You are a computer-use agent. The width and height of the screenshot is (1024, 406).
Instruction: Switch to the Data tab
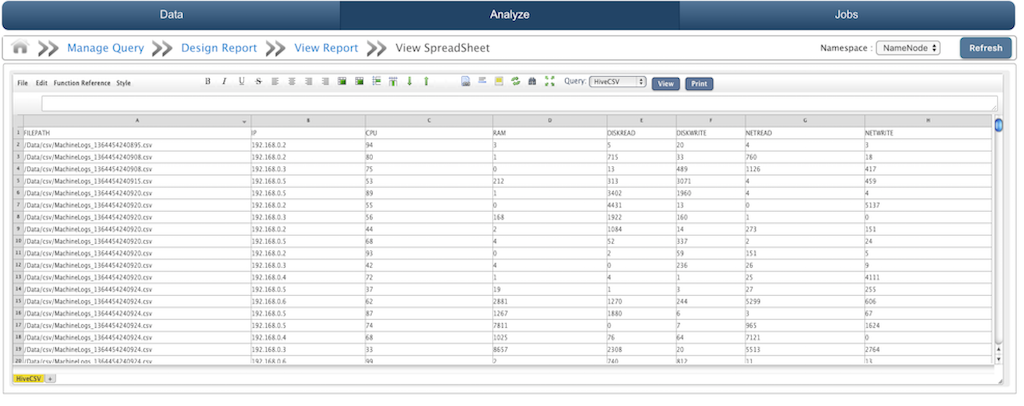(x=171, y=15)
